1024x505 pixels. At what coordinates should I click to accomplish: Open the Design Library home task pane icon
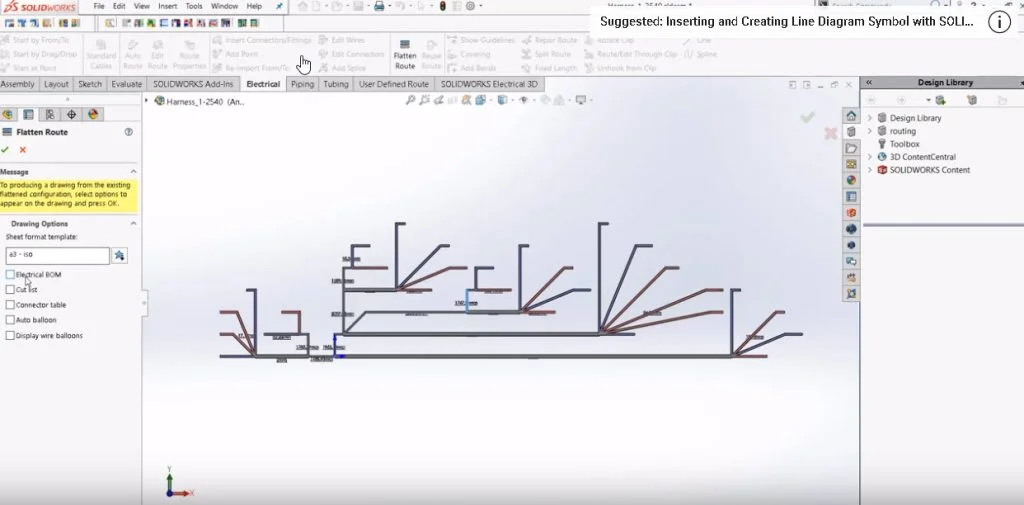(x=851, y=116)
